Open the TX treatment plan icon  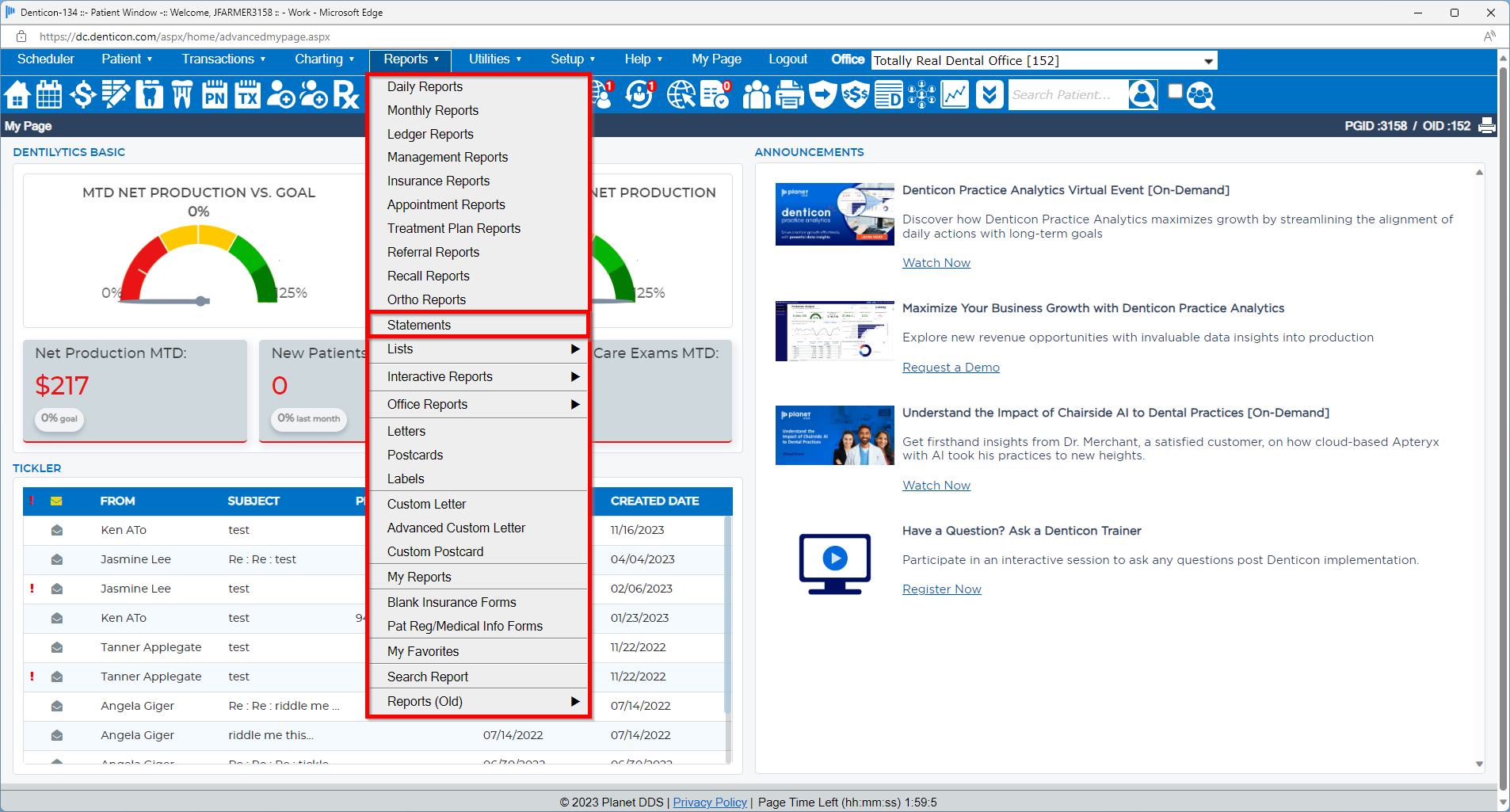247,94
